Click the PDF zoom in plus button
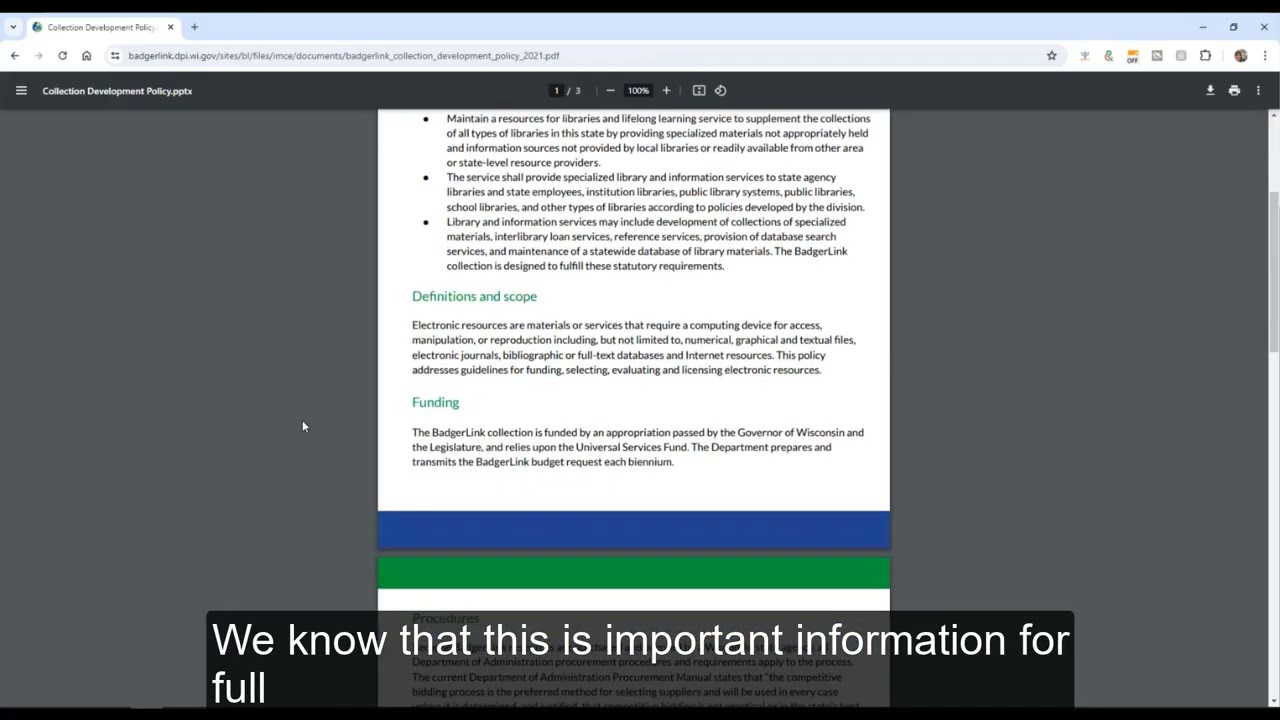1280x720 pixels. click(x=666, y=91)
